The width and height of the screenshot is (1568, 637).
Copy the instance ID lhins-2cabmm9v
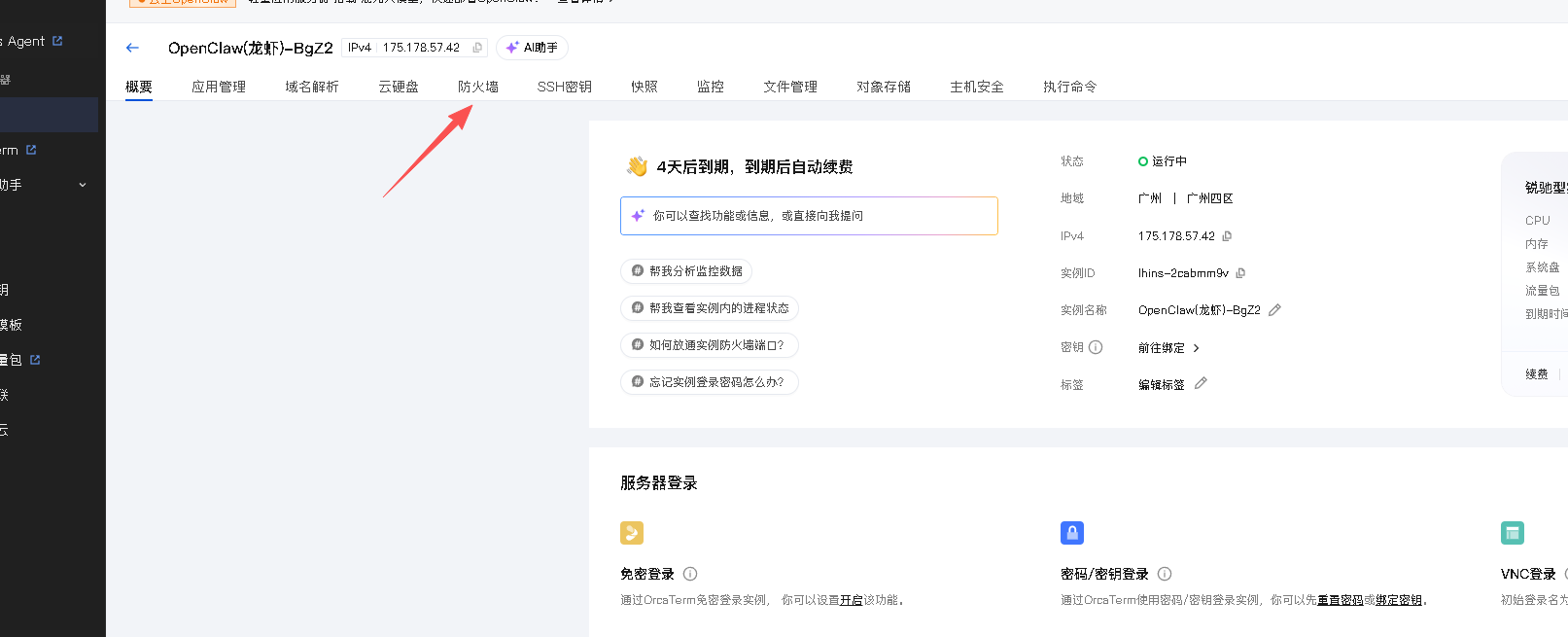pos(1240,273)
